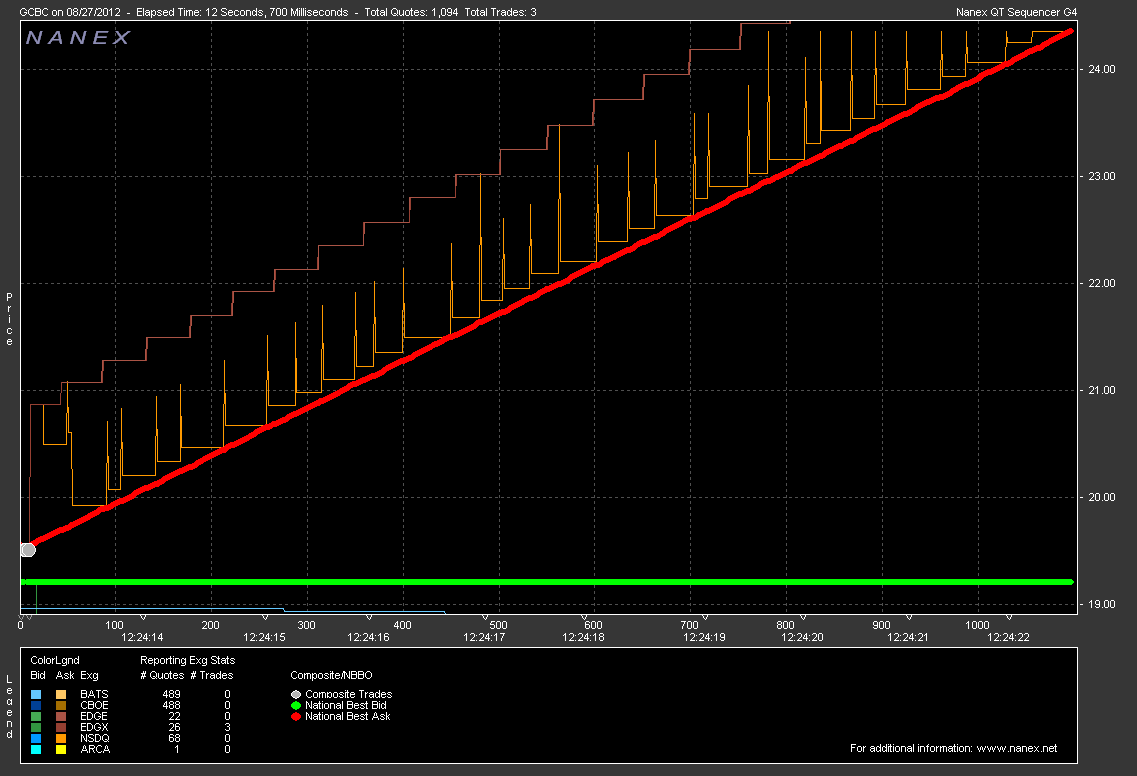
Task: Click the 500 sequence axis label
Action: (498, 625)
